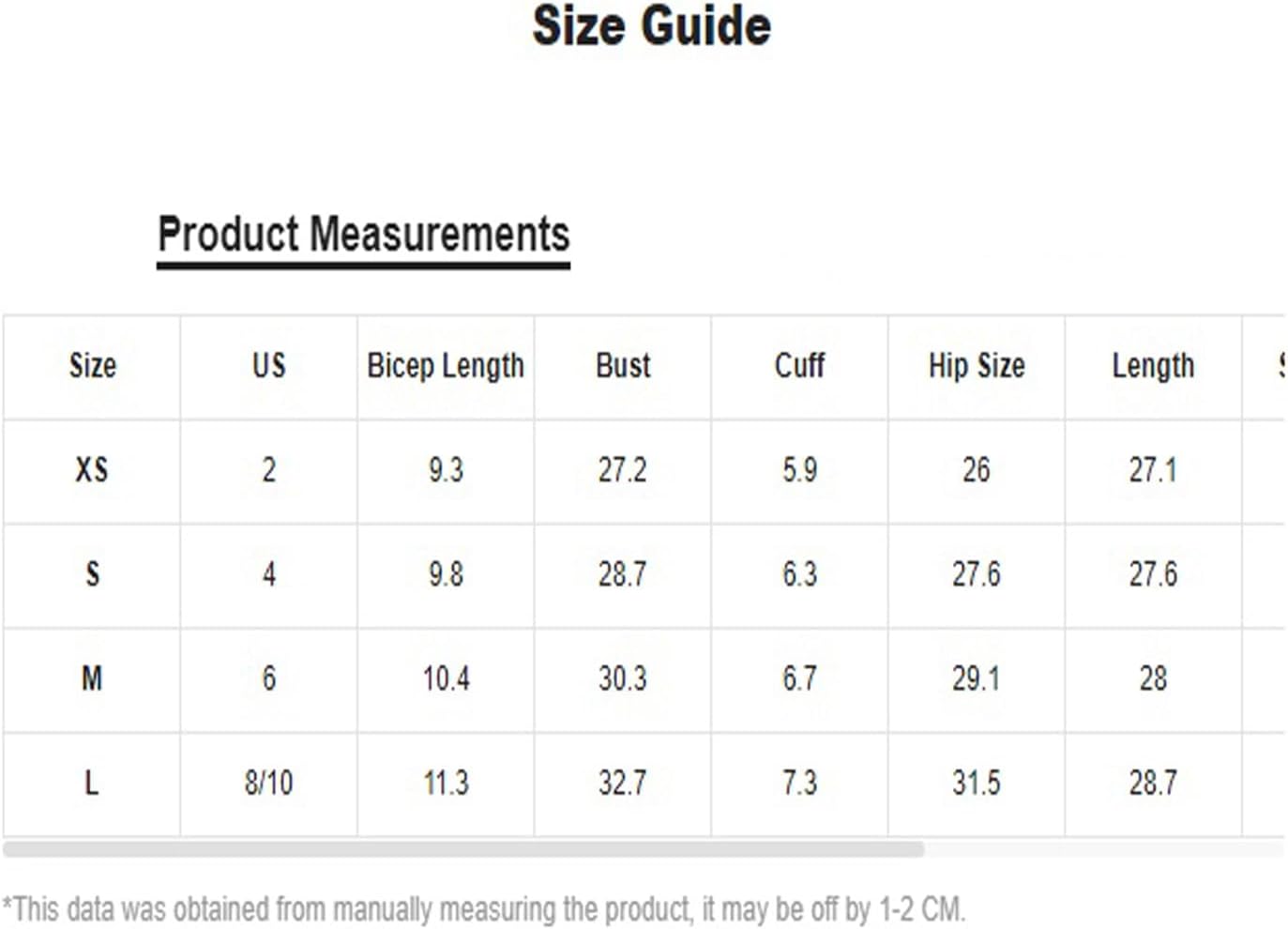The height and width of the screenshot is (929, 1288).
Task: Select the L size row label
Action: click(92, 782)
